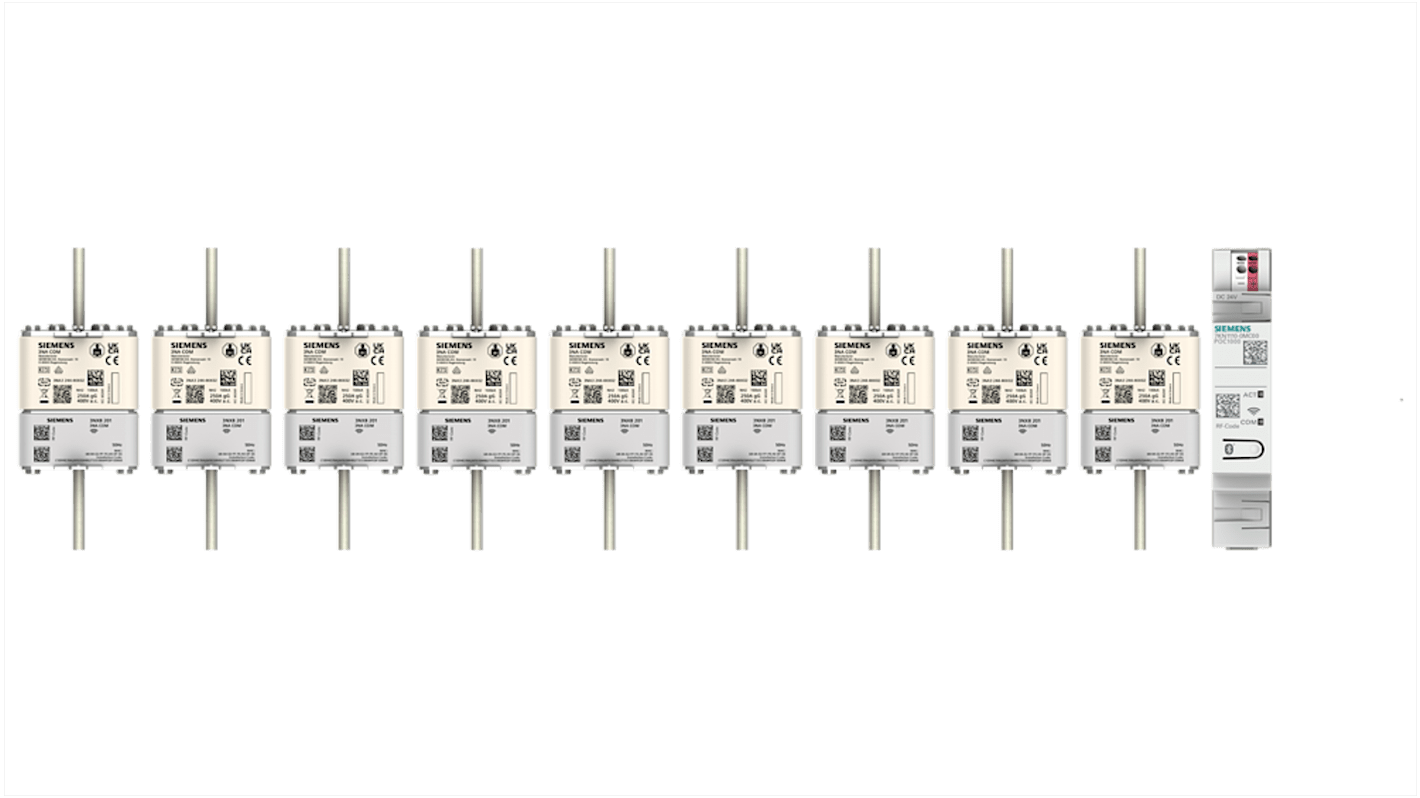The height and width of the screenshot is (798, 1420).
Task: Click the COM LED indicator on module
Action: click(1260, 422)
